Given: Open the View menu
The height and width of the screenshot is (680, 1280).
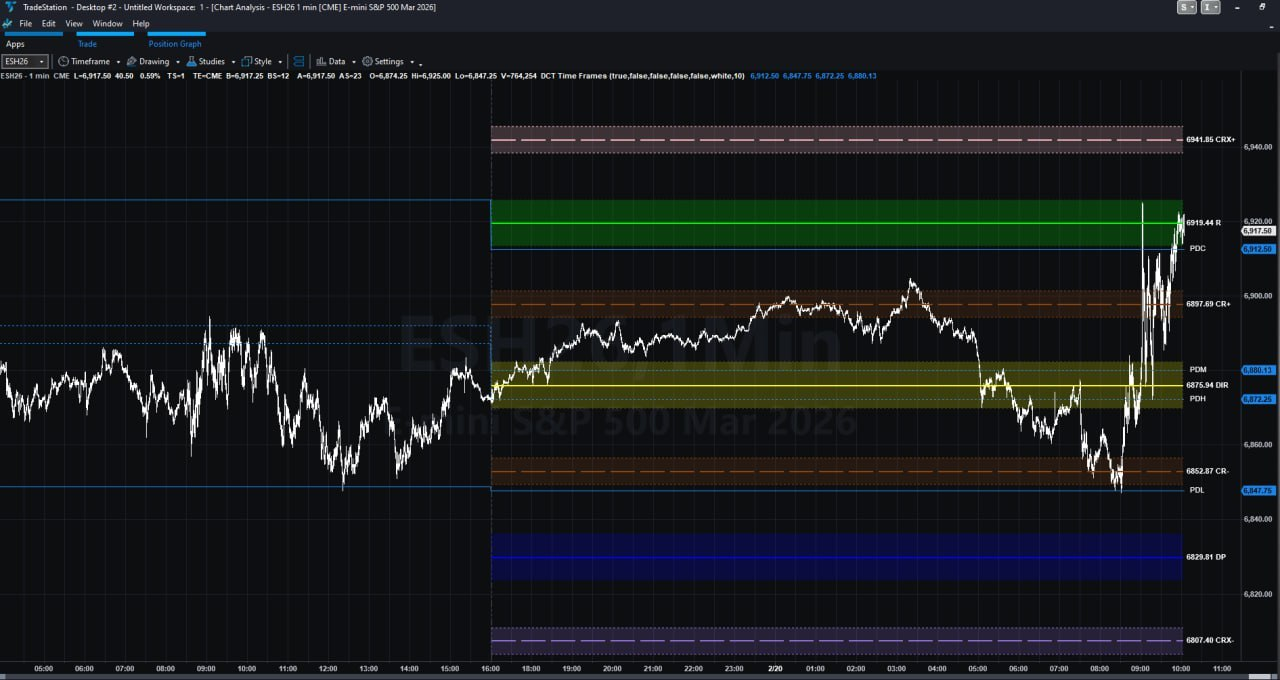Looking at the screenshot, I should point(74,23).
